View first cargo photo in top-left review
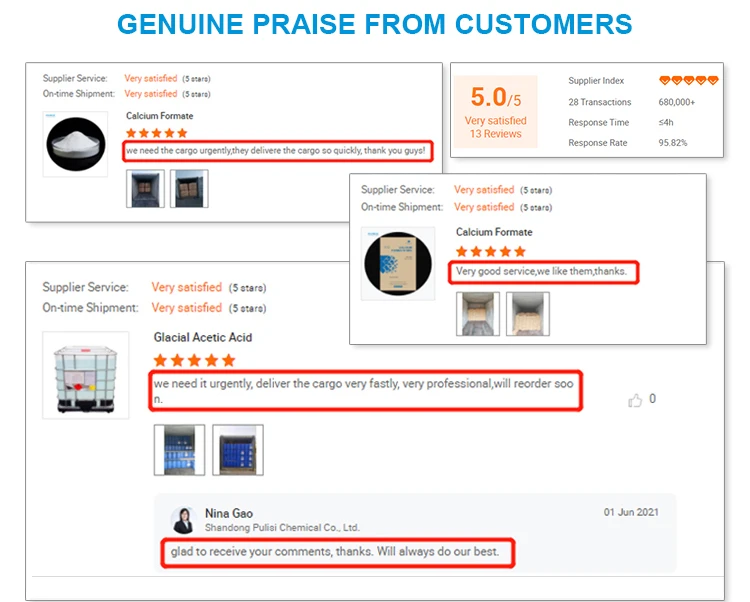This screenshot has height=602, width=750. (x=145, y=188)
